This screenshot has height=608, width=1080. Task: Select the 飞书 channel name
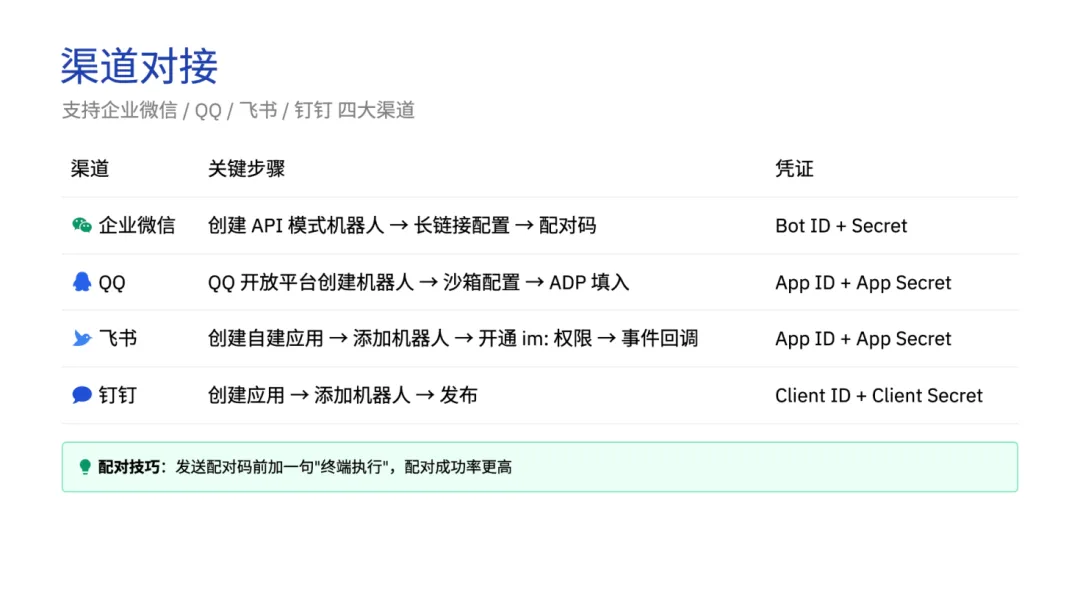[118, 338]
